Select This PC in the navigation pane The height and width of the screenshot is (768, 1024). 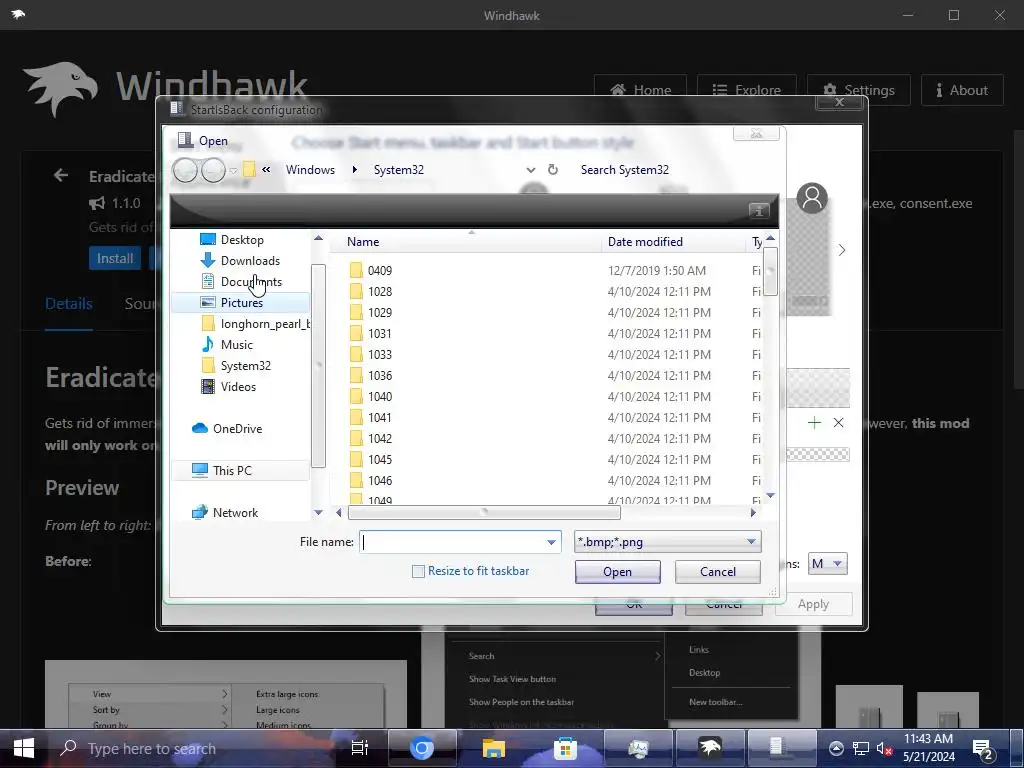(x=240, y=470)
